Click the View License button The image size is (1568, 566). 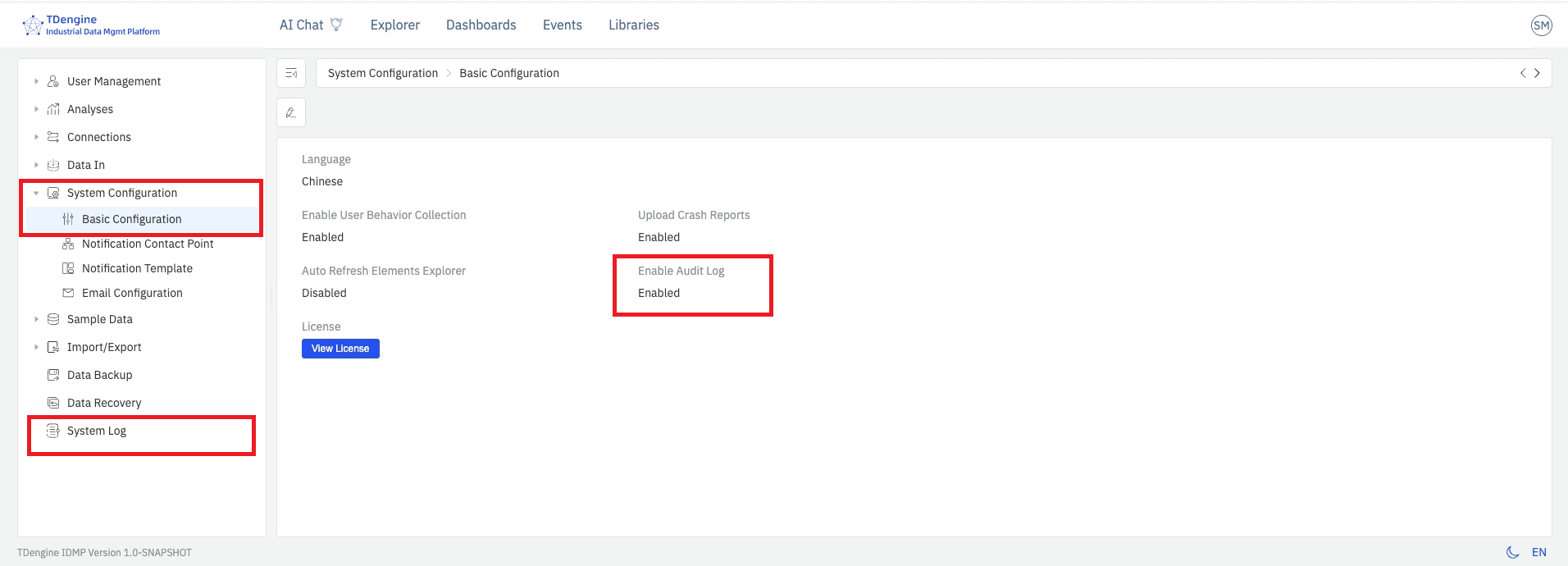(340, 349)
